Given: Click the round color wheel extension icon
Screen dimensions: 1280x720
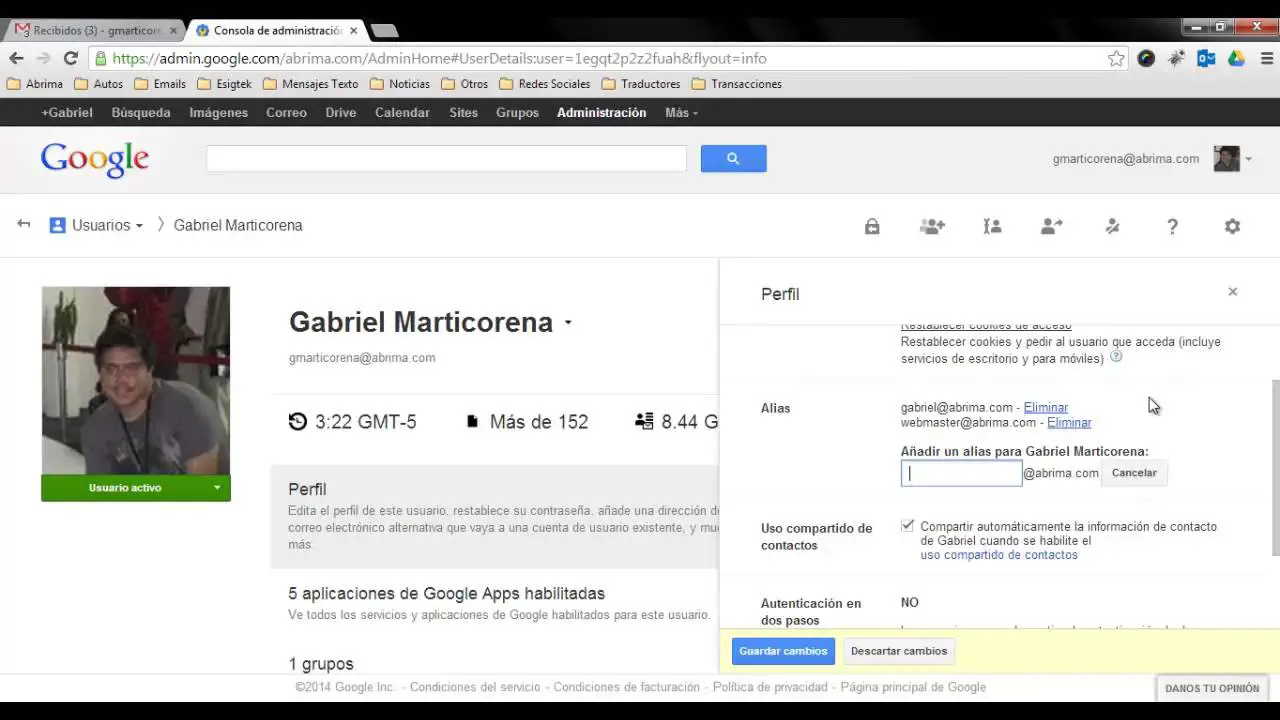Looking at the screenshot, I should [x=1146, y=59].
